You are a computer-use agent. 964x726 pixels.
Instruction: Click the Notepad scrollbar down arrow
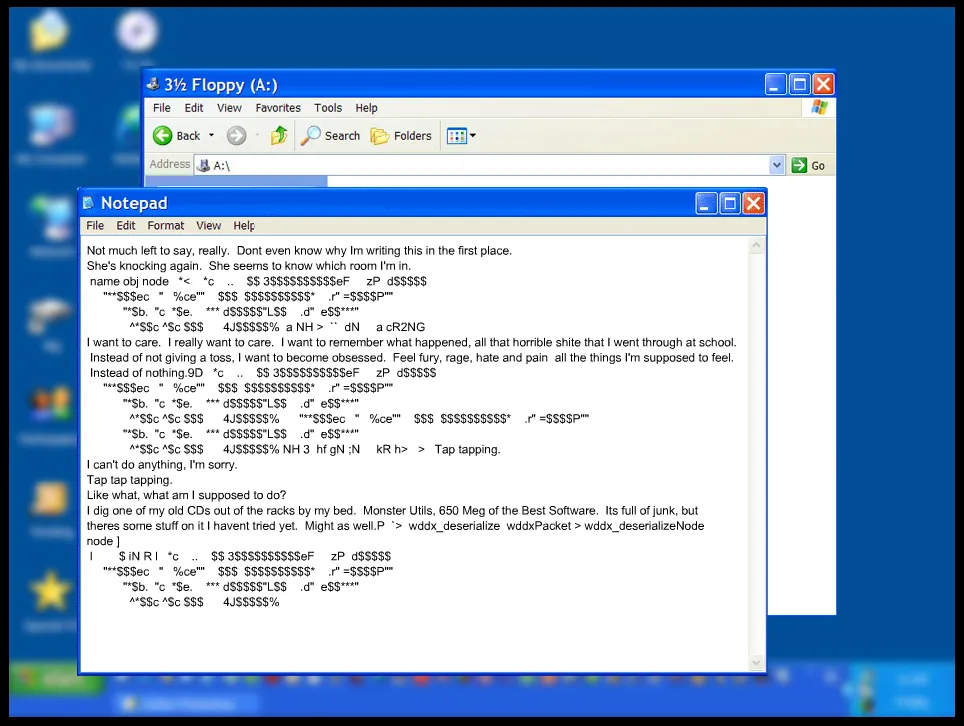pyautogui.click(x=757, y=662)
